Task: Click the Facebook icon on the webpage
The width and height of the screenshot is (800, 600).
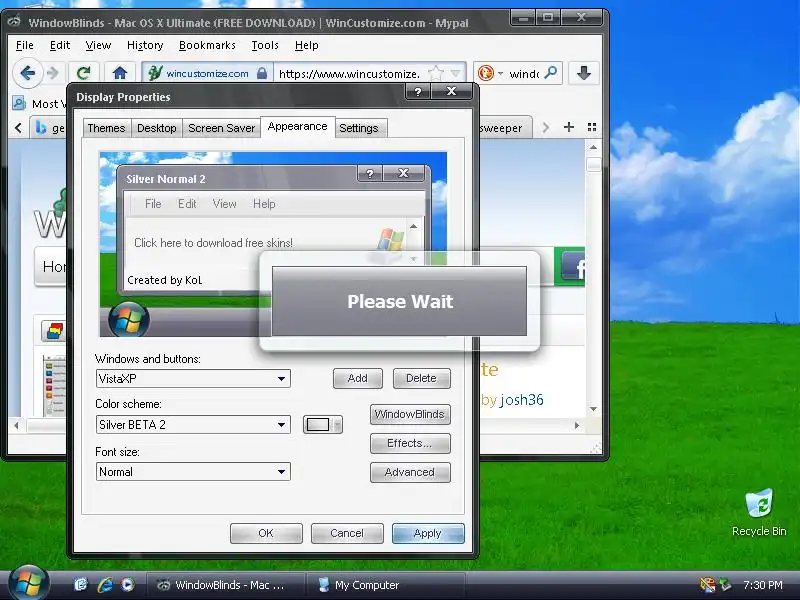Action: point(574,266)
